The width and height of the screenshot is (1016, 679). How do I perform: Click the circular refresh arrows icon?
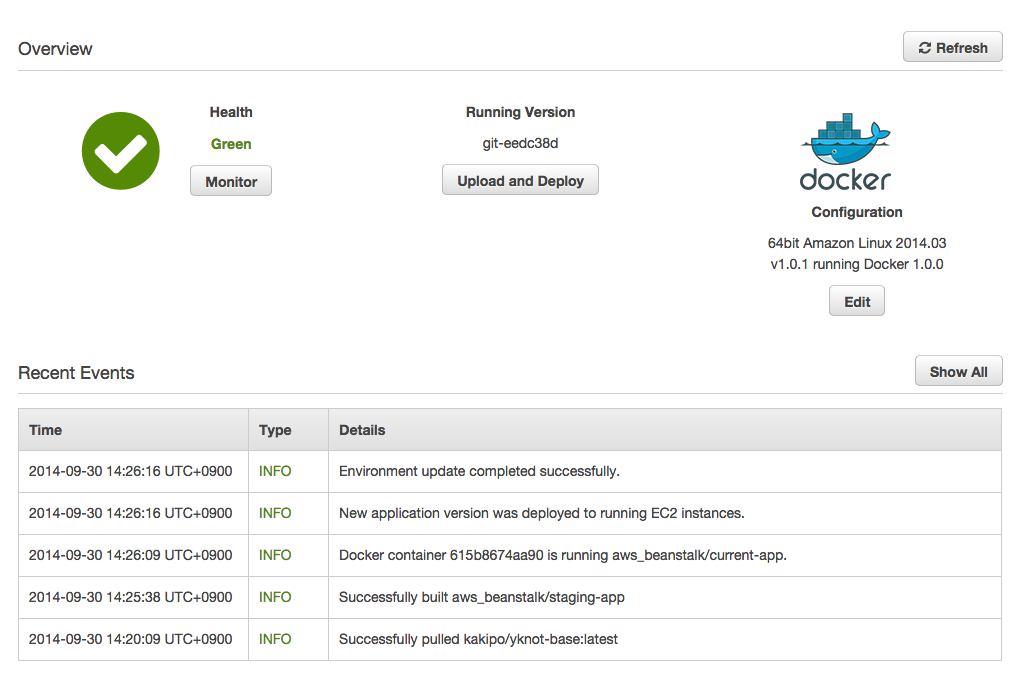925,46
